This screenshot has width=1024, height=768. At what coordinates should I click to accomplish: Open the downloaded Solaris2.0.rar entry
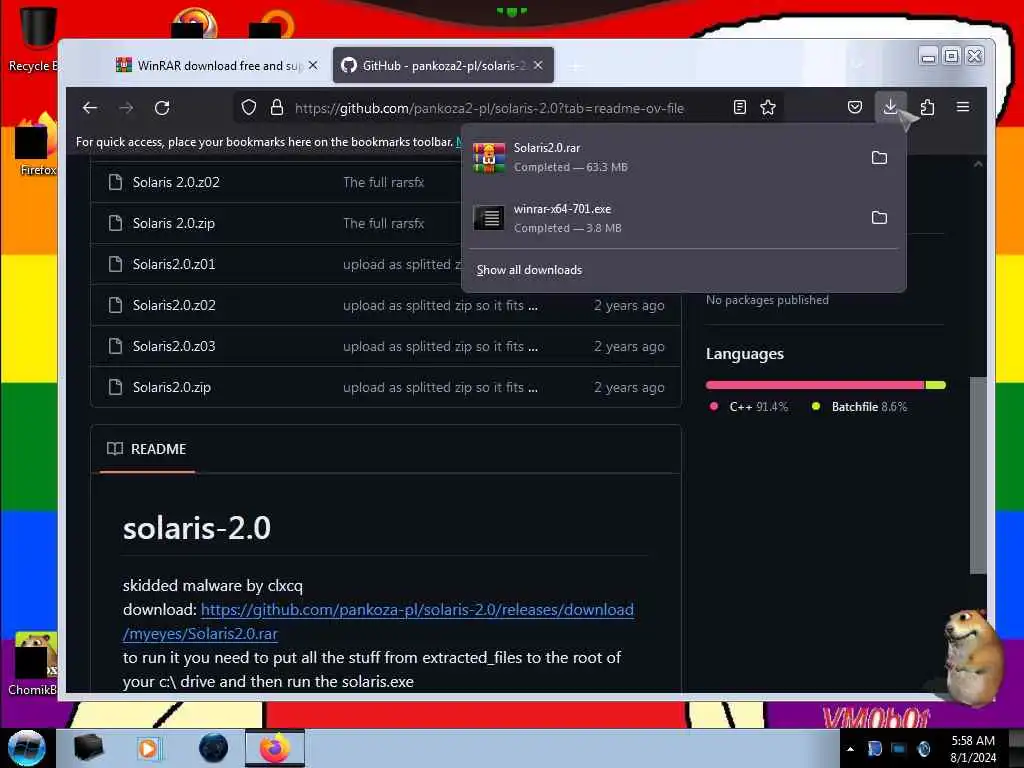(661, 157)
